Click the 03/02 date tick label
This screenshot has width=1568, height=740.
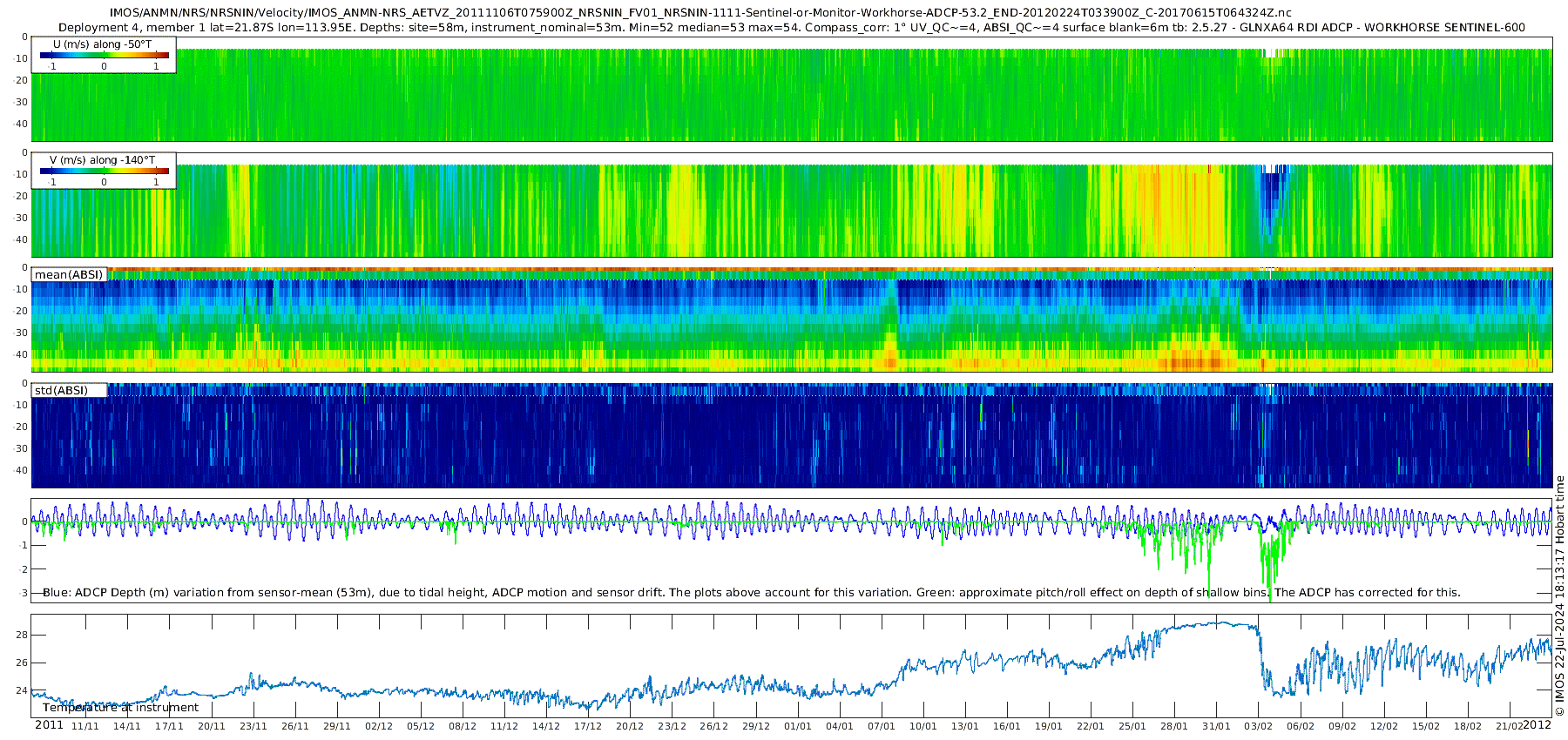pyautogui.click(x=1259, y=727)
